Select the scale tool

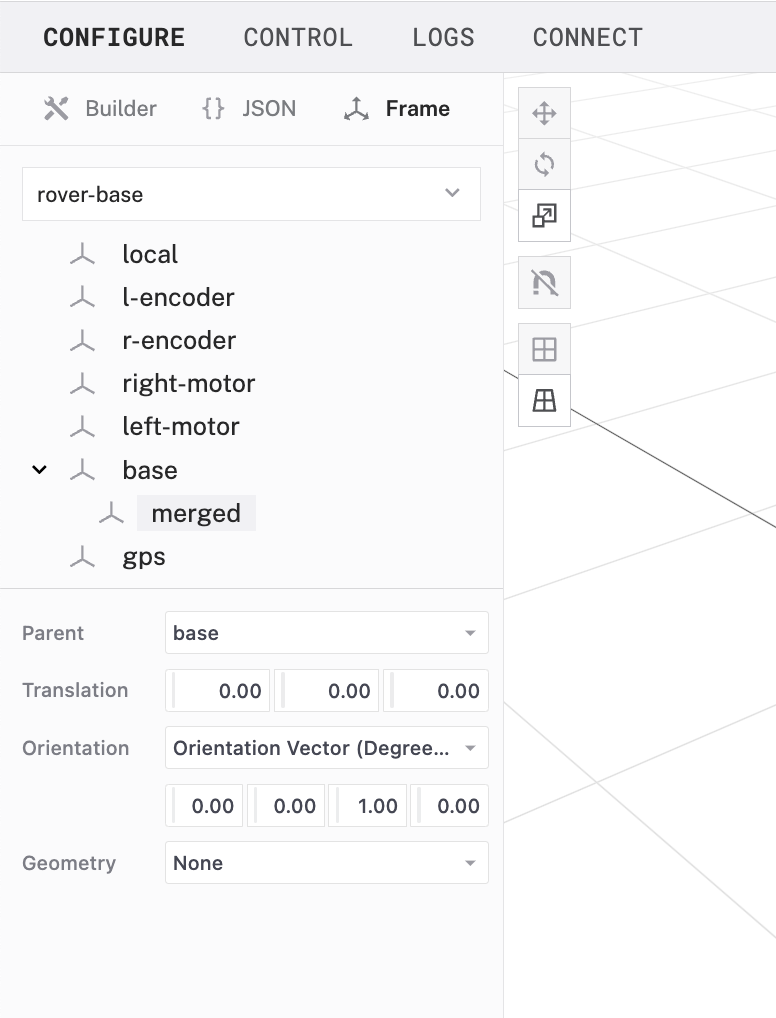[544, 216]
